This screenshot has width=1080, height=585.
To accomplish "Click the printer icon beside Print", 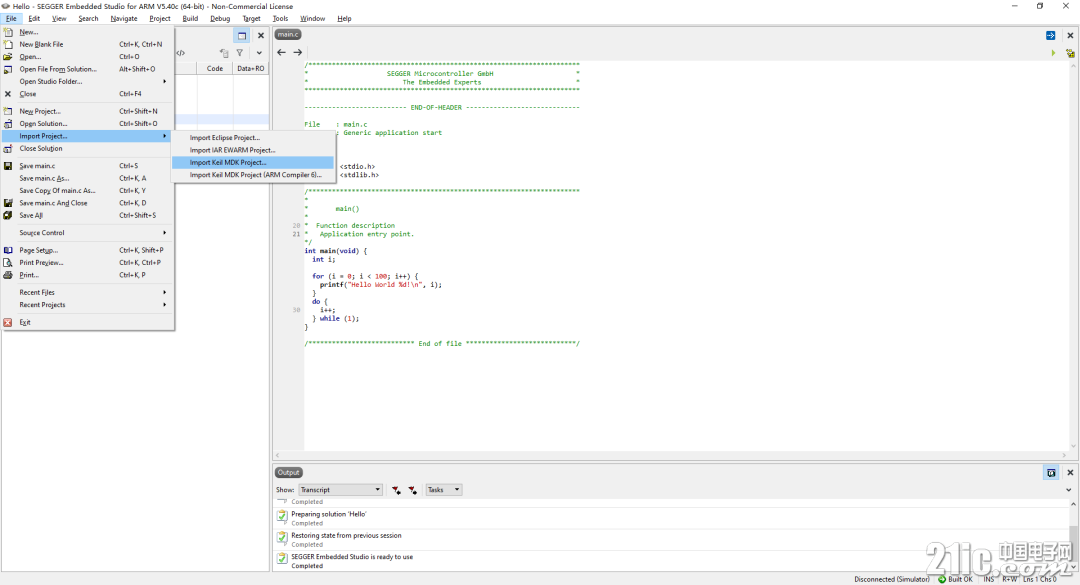I will (8, 275).
